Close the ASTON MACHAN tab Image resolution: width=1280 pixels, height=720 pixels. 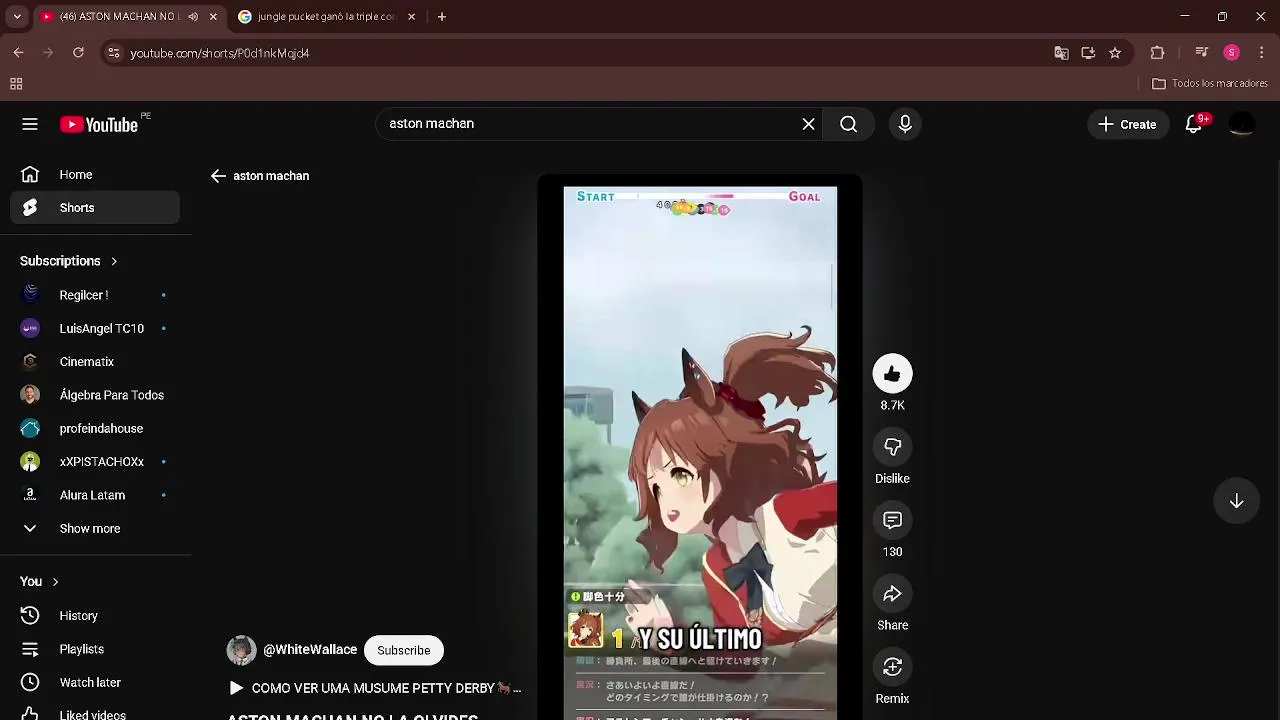pos(213,17)
